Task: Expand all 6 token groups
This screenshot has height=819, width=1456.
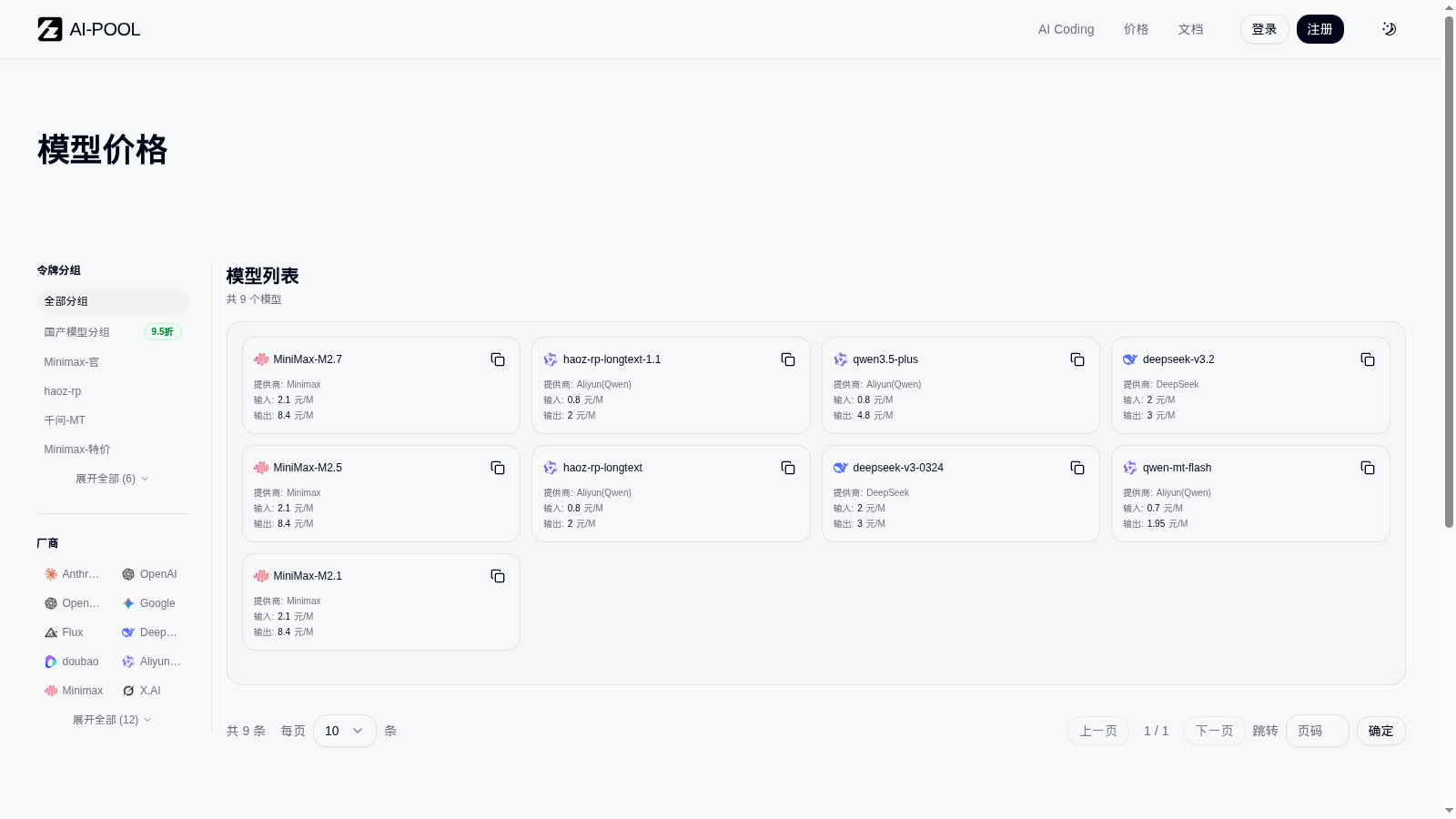Action: (112, 479)
